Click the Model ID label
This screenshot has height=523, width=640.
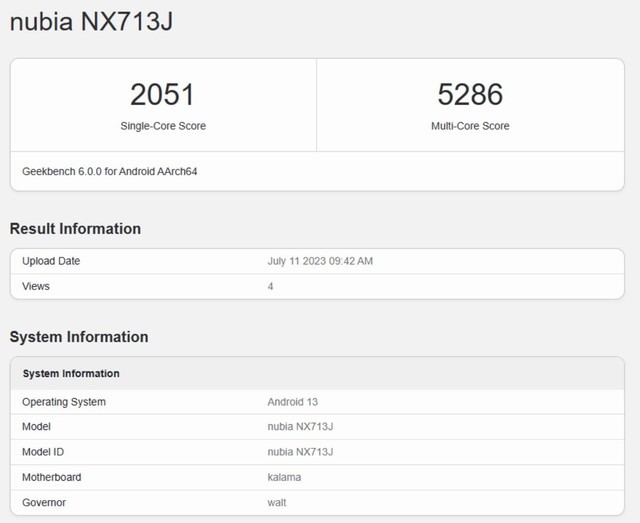[x=43, y=452]
